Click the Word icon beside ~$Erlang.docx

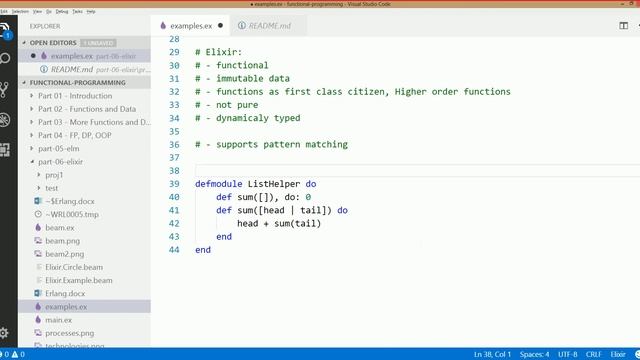(x=38, y=201)
